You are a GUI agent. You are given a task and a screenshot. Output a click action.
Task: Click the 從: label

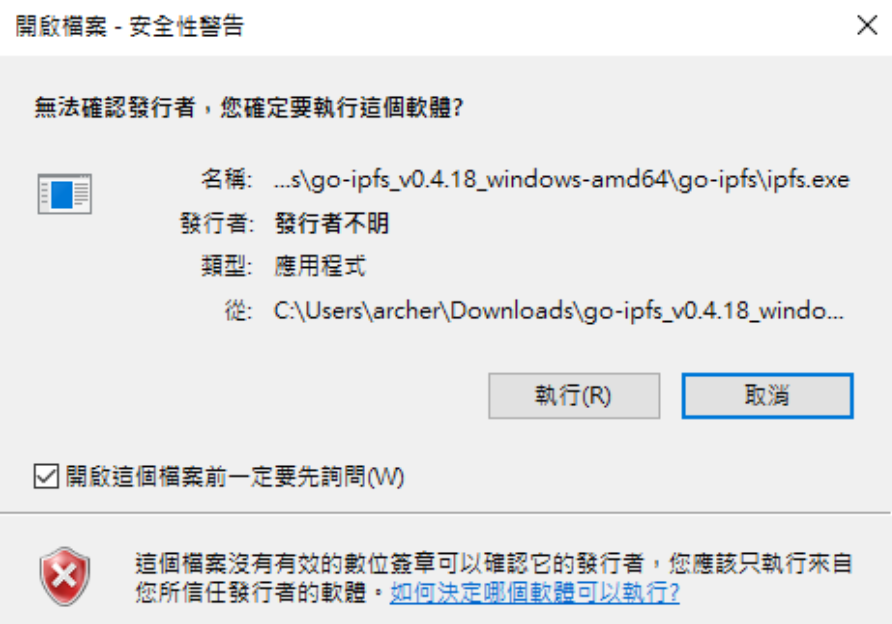(238, 311)
